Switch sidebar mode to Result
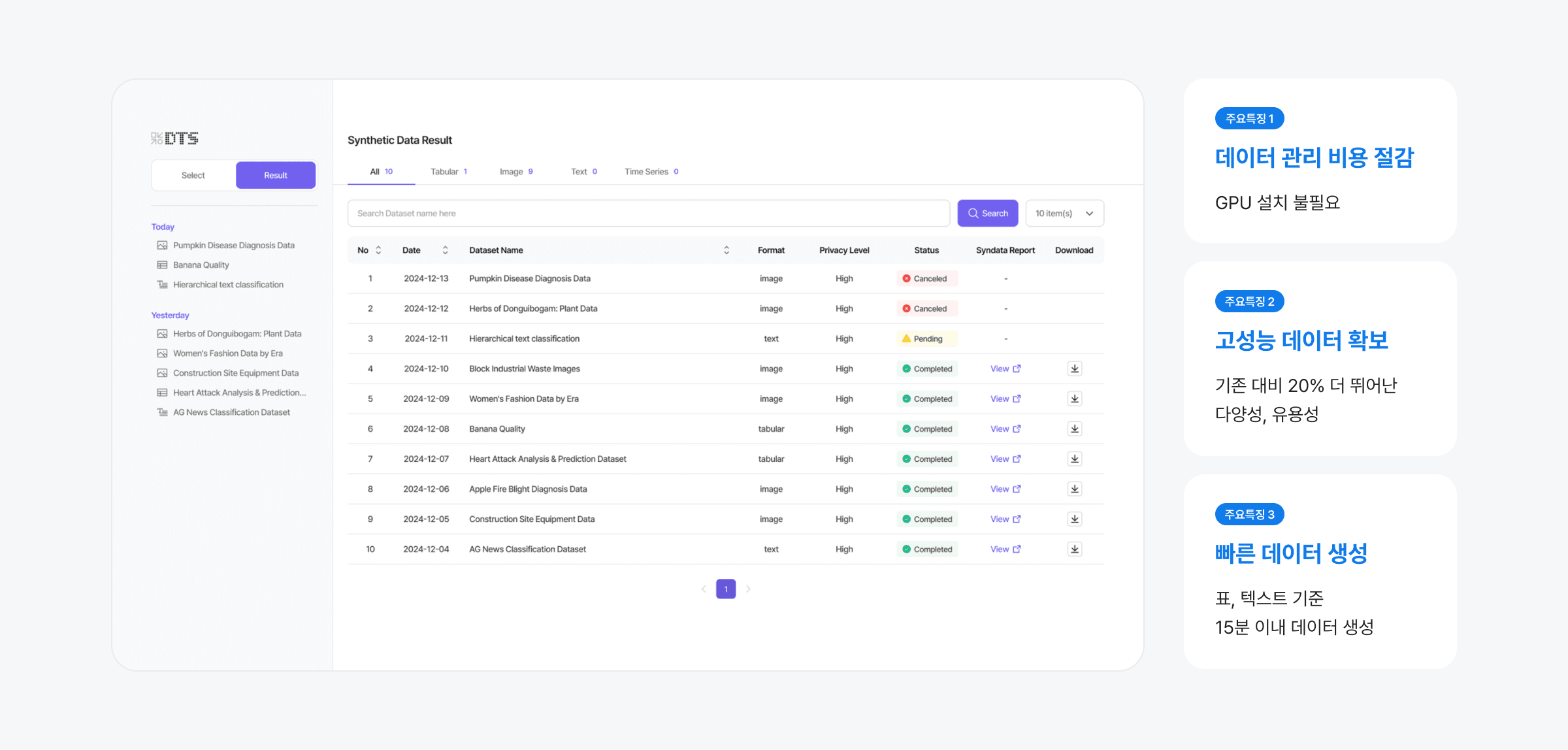This screenshot has height=750, width=1568. [x=275, y=175]
